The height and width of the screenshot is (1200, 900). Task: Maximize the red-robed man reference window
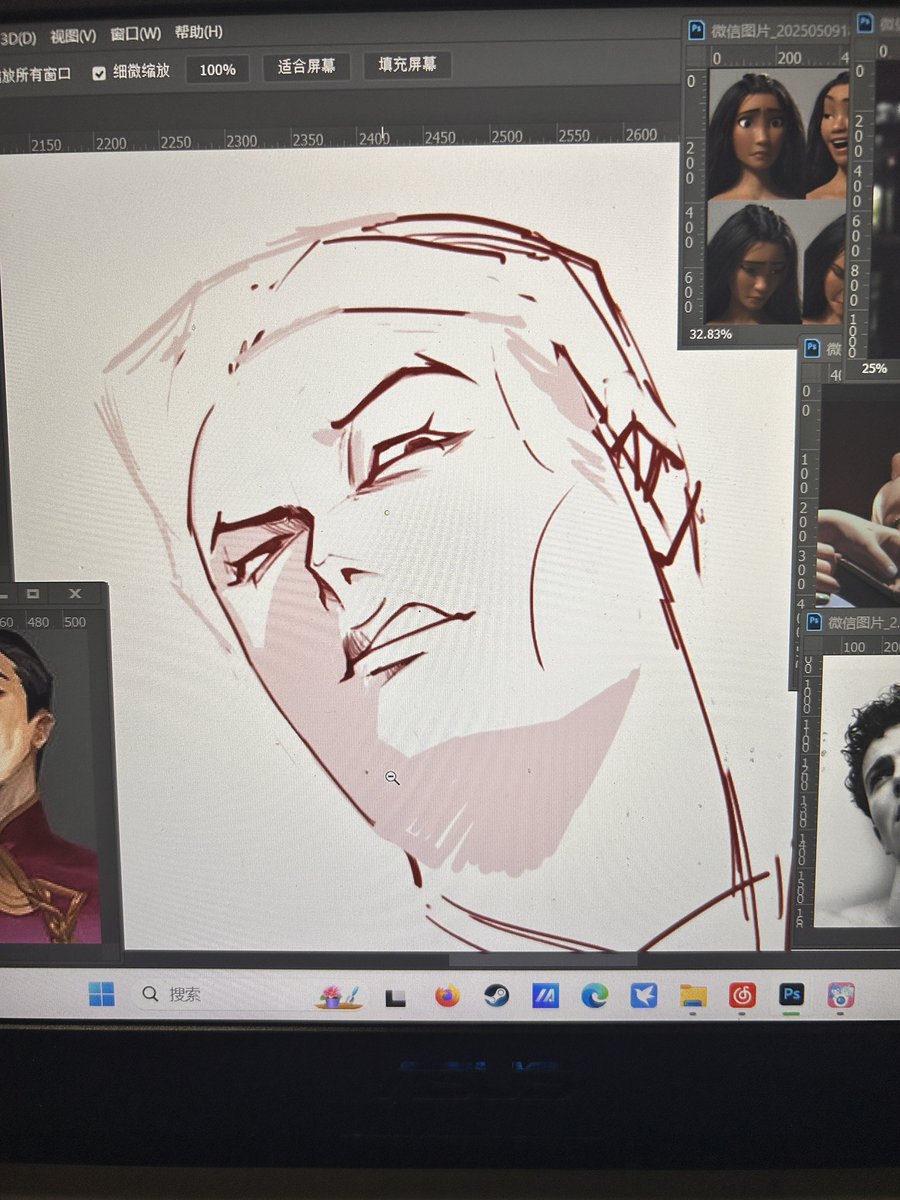[x=32, y=594]
